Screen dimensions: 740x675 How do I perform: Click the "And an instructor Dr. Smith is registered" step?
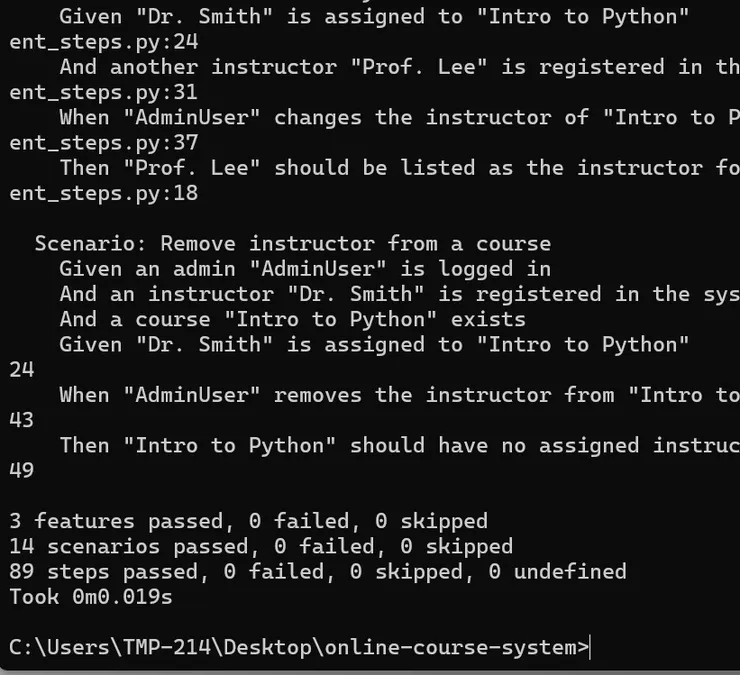tap(398, 294)
